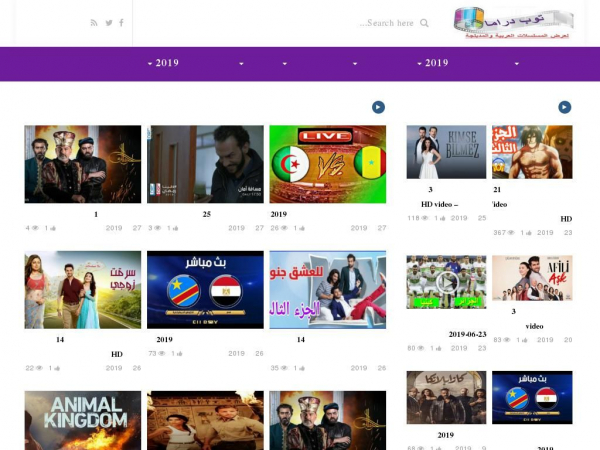Click eye icon showing 367 views
The height and width of the screenshot is (450, 600).
tap(511, 233)
